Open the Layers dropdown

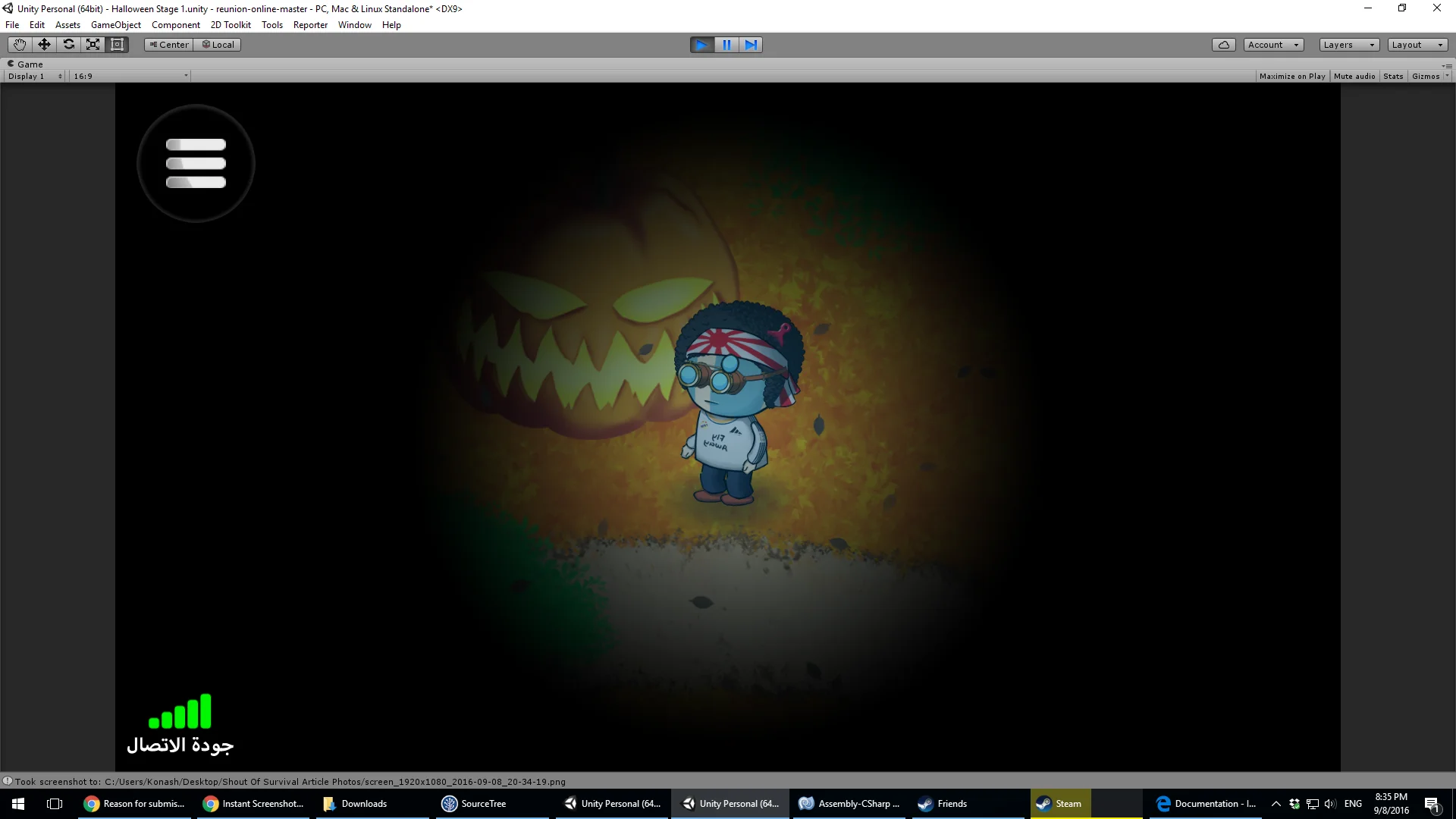pos(1349,45)
